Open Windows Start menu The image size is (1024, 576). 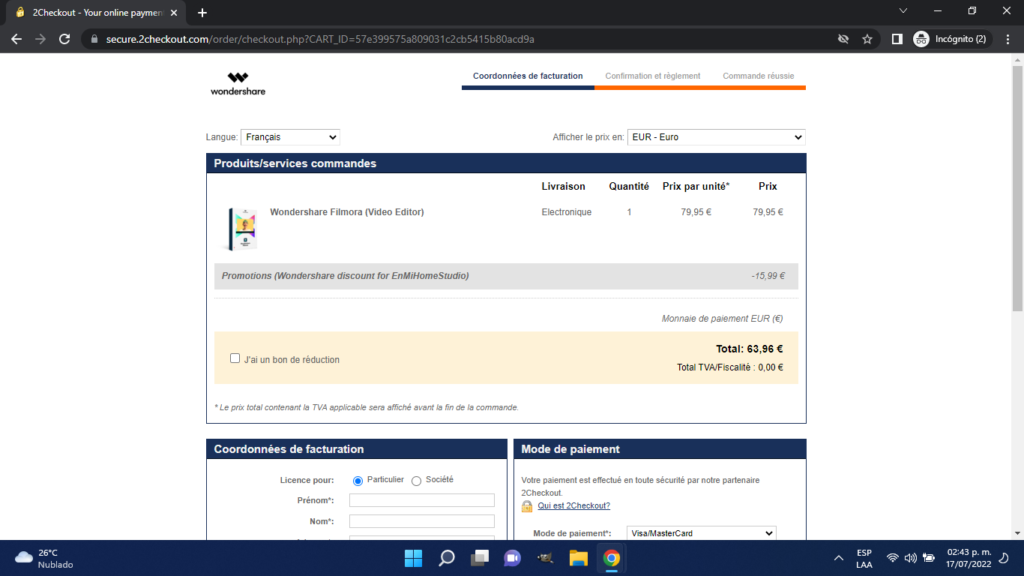413,558
